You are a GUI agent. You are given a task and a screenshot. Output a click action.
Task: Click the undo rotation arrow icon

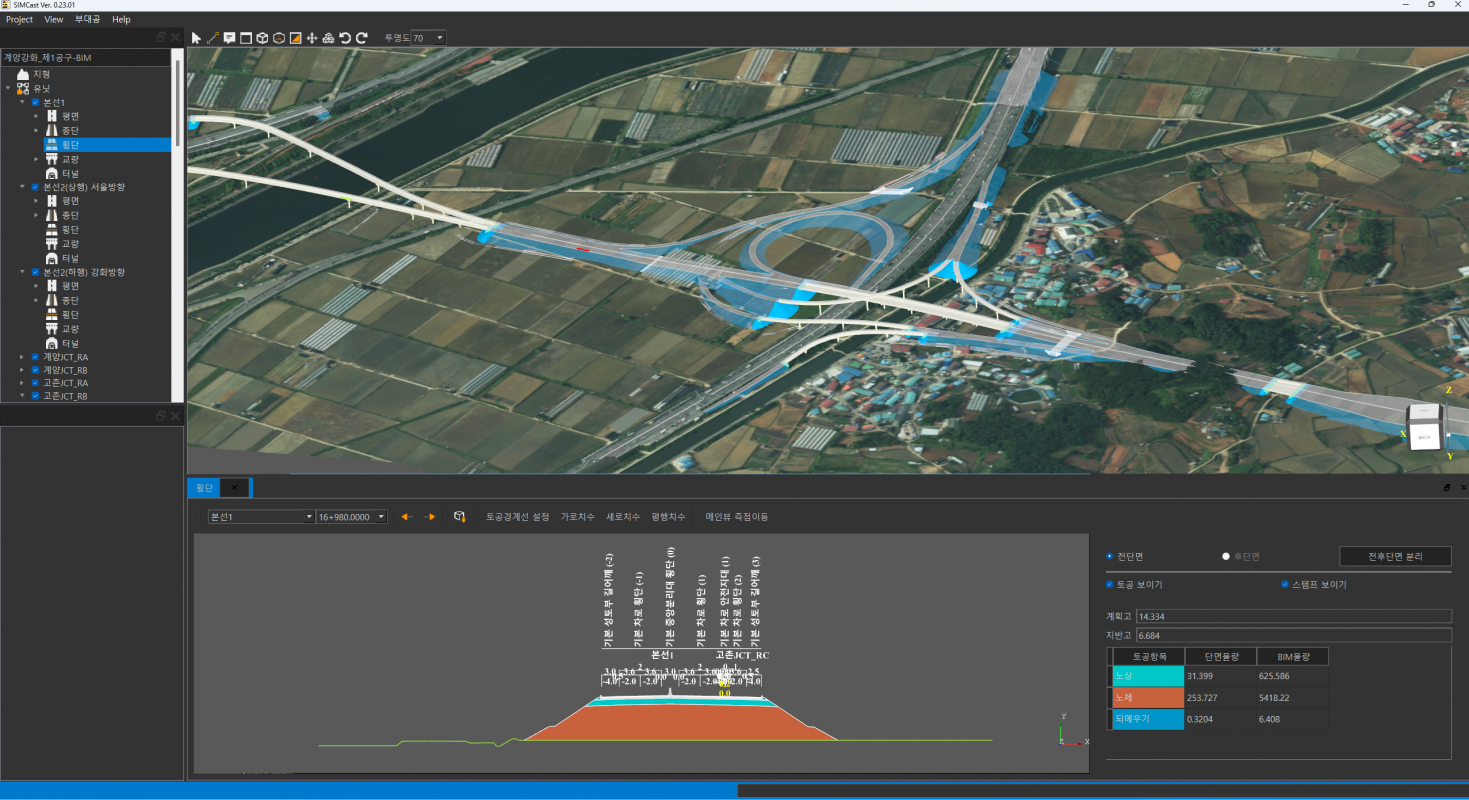pyautogui.click(x=345, y=38)
